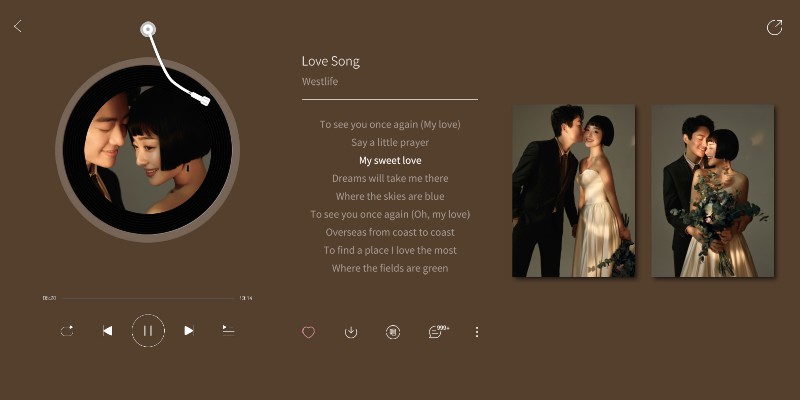Select the Love Song title
This screenshot has width=800, height=400.
pyautogui.click(x=331, y=61)
